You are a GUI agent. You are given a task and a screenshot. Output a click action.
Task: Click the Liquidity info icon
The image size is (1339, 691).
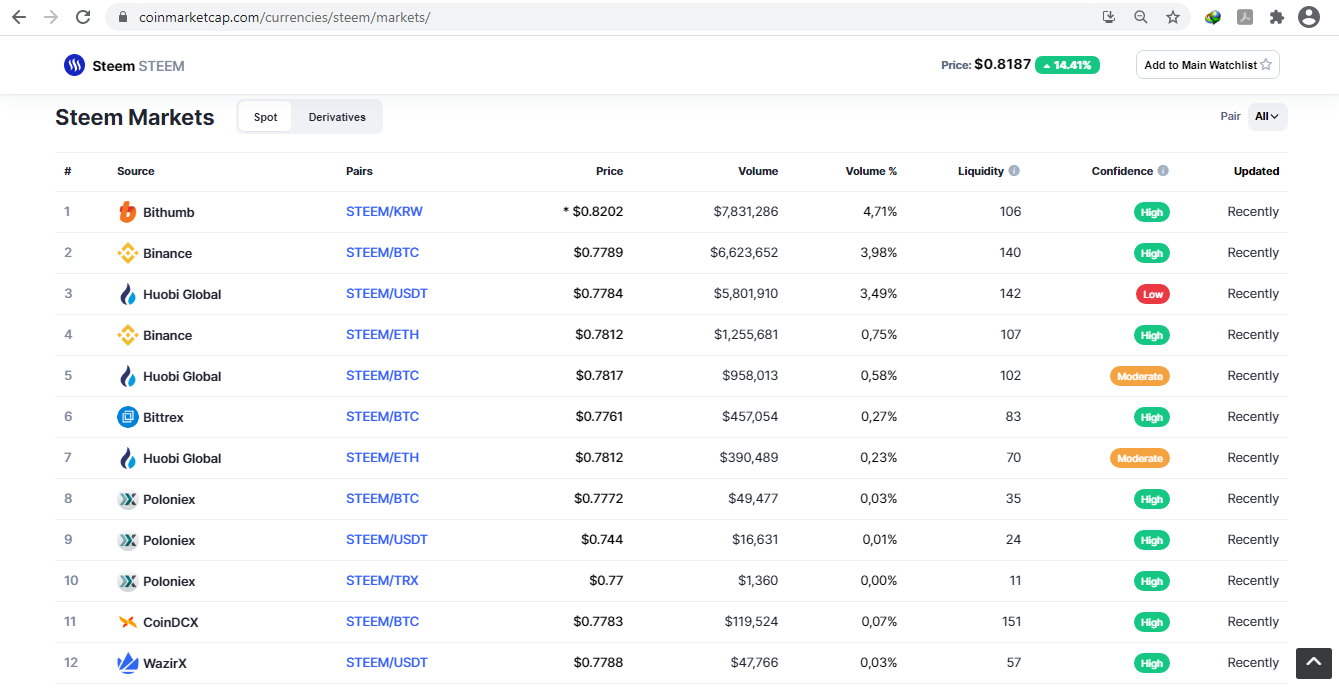coord(1014,171)
